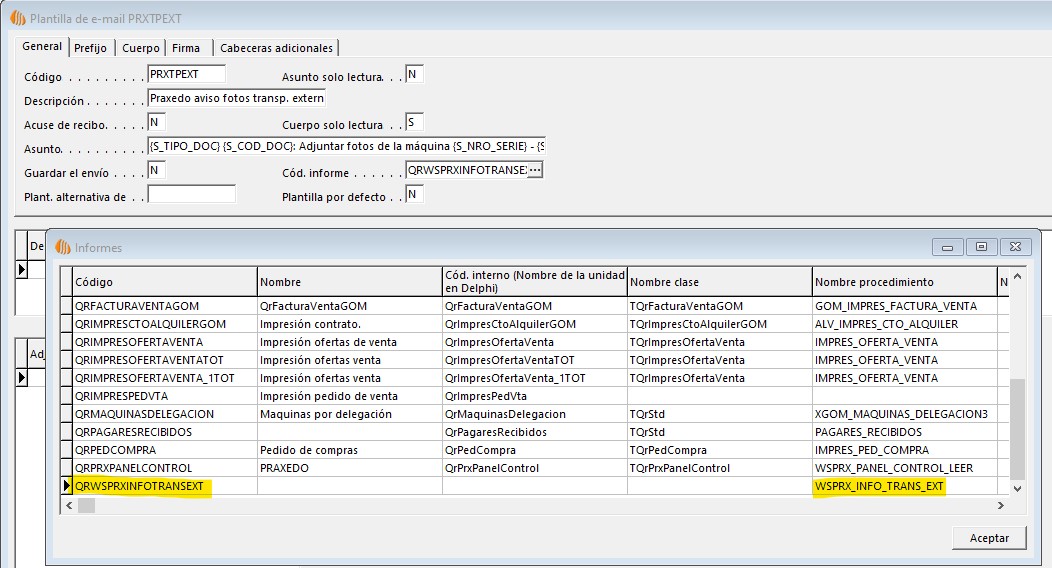The height and width of the screenshot is (568, 1052).
Task: Click the Descripción input field
Action: [236, 99]
